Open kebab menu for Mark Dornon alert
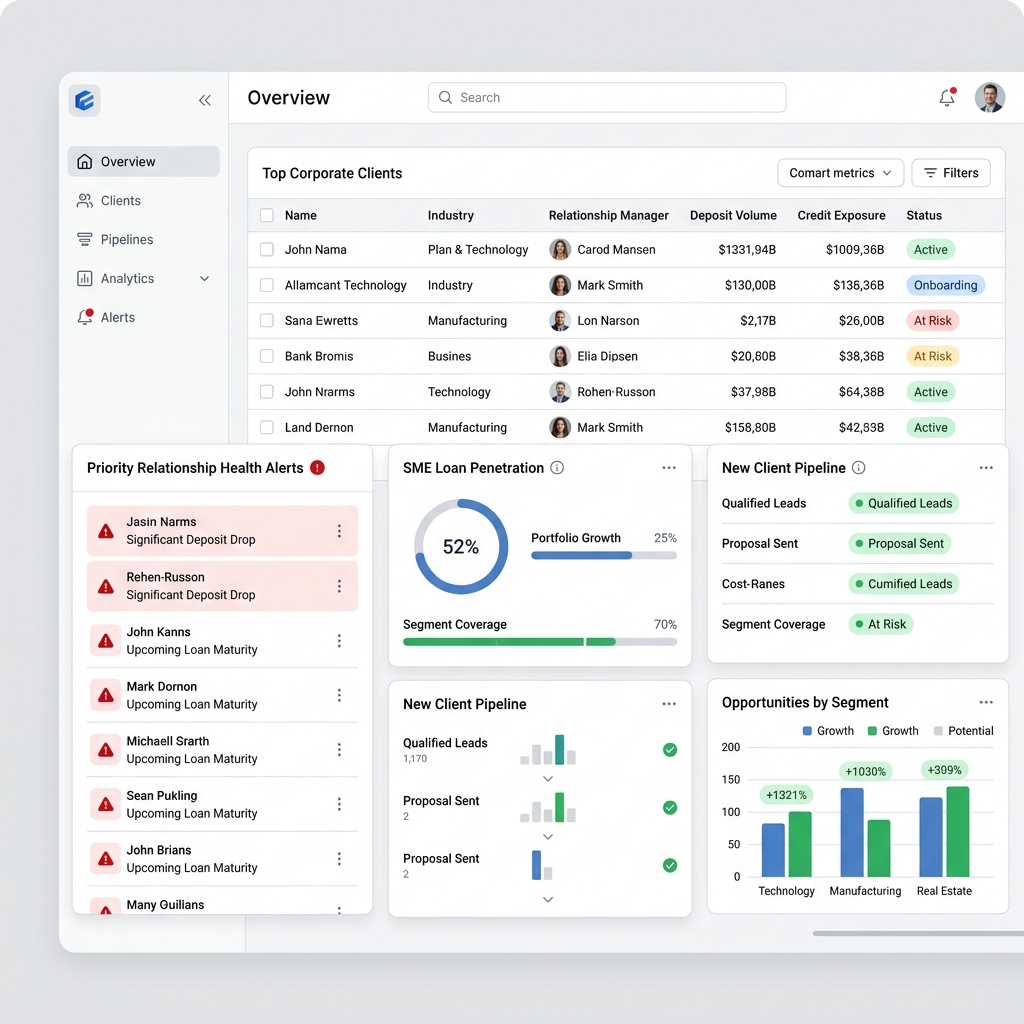The width and height of the screenshot is (1024, 1024). [339, 695]
